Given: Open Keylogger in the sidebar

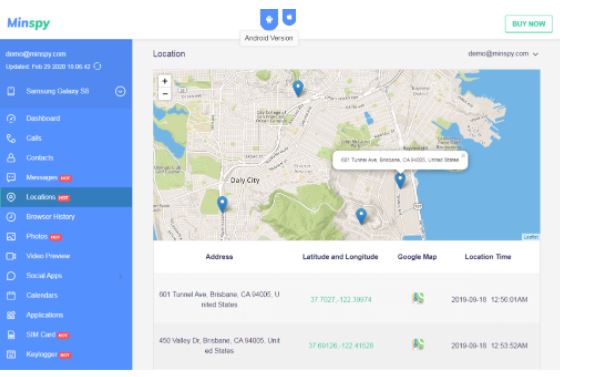Looking at the screenshot, I should click(41, 354).
